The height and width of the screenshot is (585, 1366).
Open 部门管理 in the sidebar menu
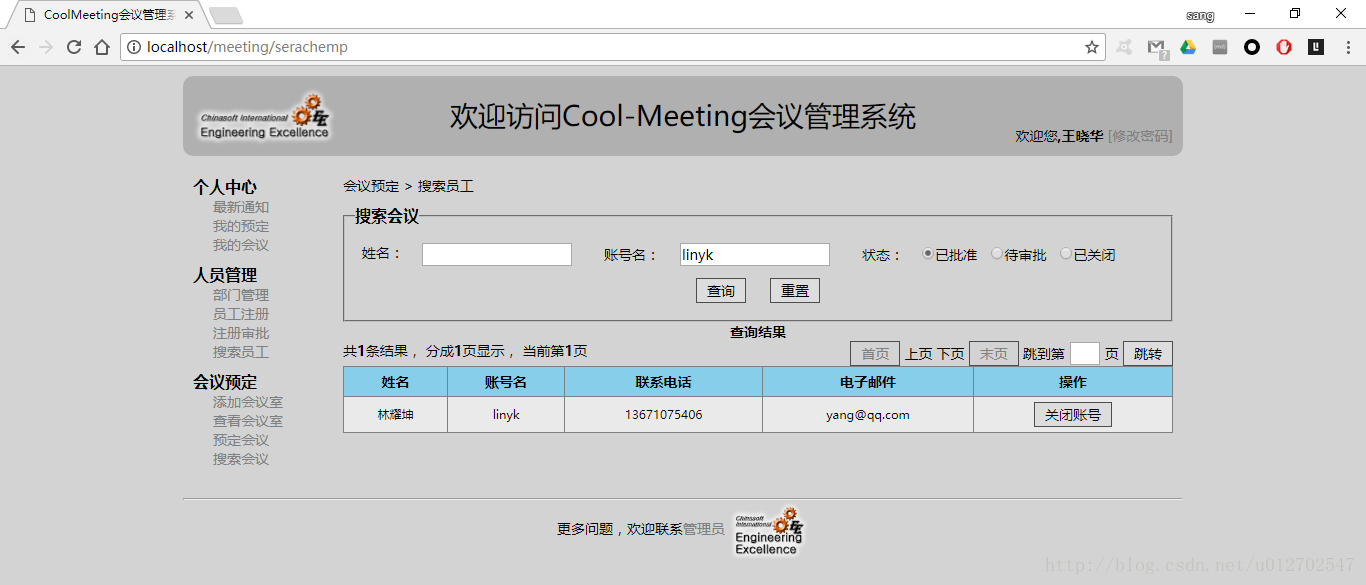240,295
